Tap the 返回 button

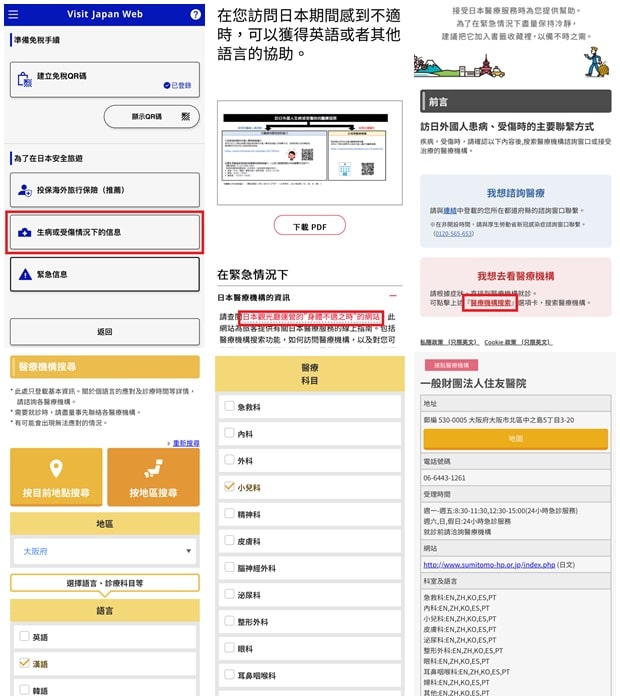(104, 332)
